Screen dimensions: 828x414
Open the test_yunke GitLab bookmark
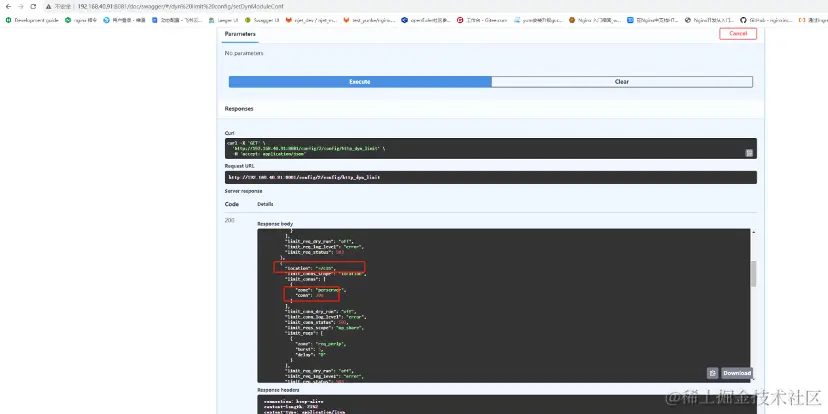click(369, 20)
